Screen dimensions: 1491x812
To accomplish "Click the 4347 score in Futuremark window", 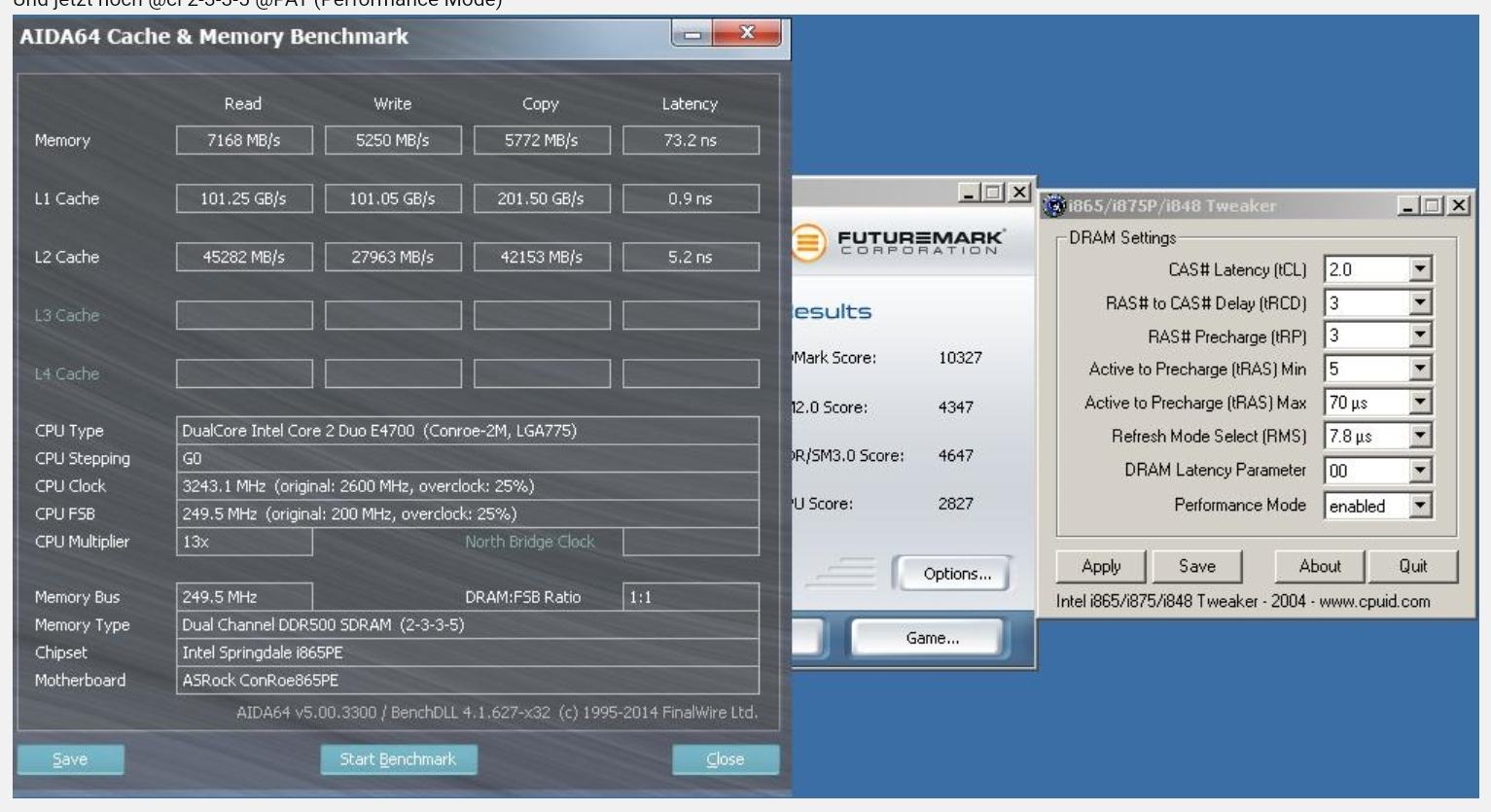I will (955, 407).
